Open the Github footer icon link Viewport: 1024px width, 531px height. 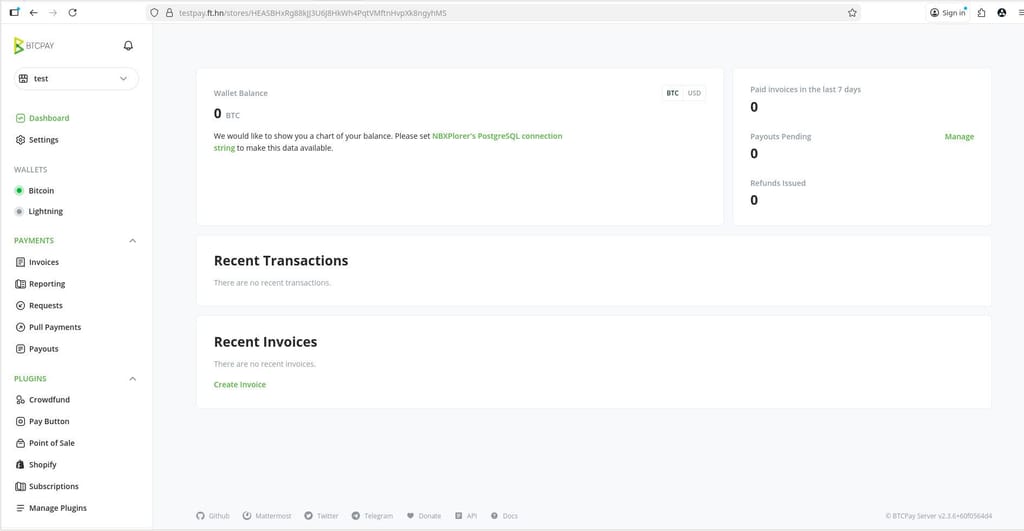[x=200, y=516]
